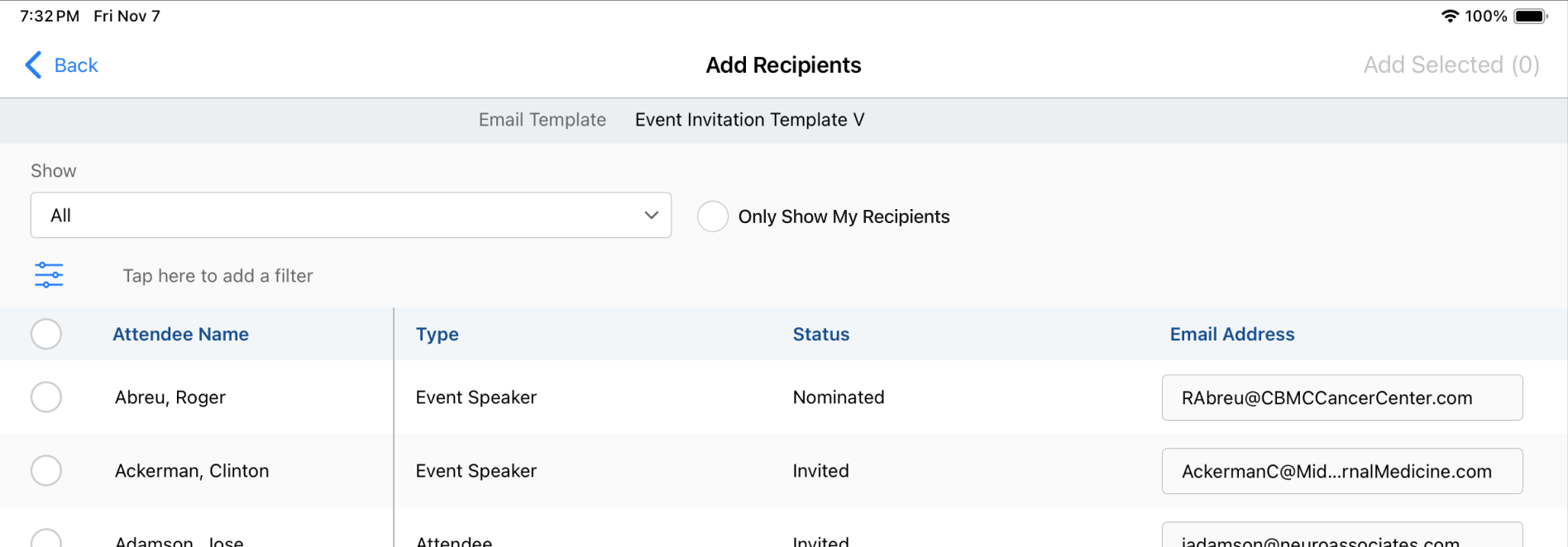The width and height of the screenshot is (1568, 547).
Task: Tap the Back button label
Action: 76,65
